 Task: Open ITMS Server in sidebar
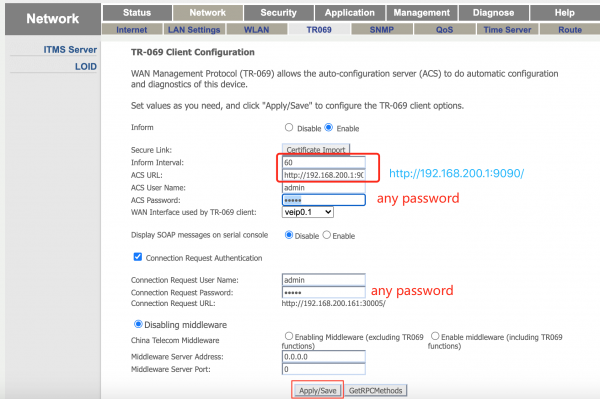pos(70,50)
